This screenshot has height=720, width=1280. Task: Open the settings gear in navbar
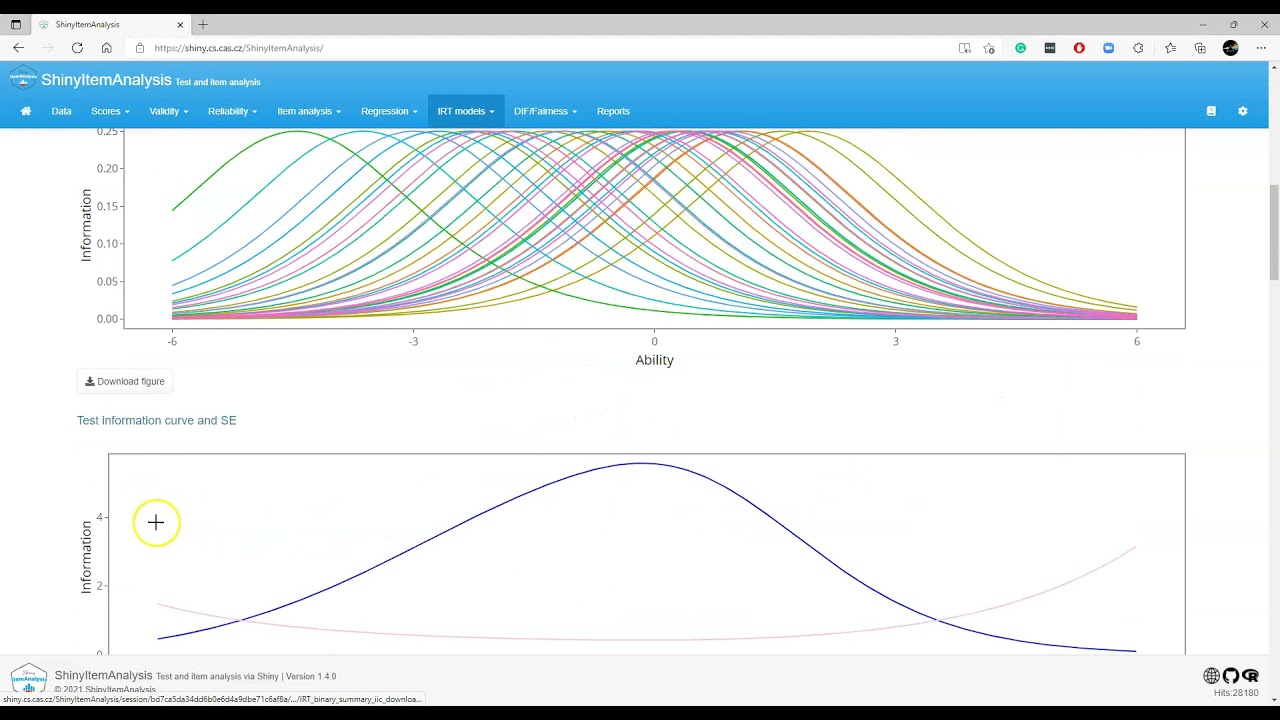tap(1243, 111)
